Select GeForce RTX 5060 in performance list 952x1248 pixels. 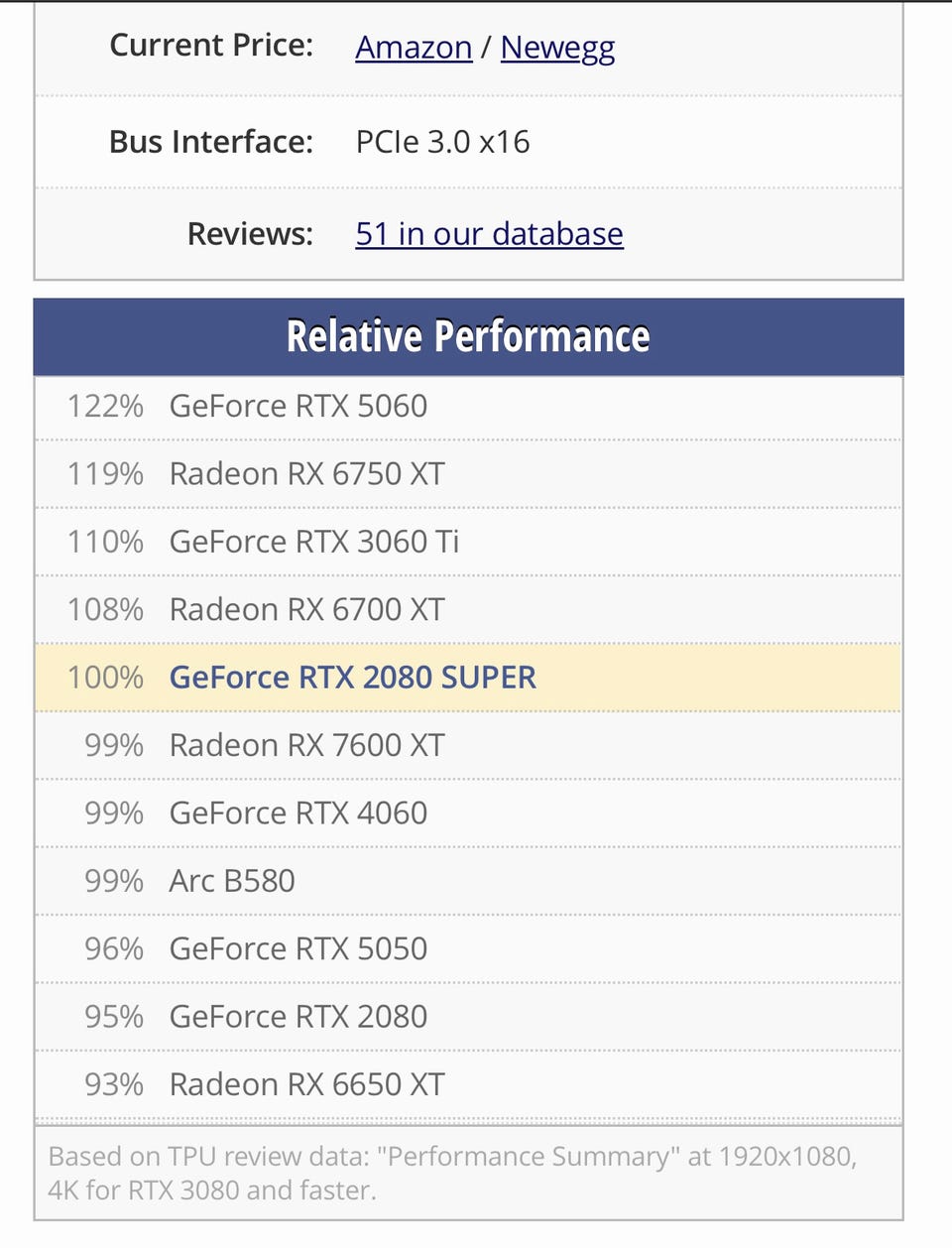pos(468,406)
